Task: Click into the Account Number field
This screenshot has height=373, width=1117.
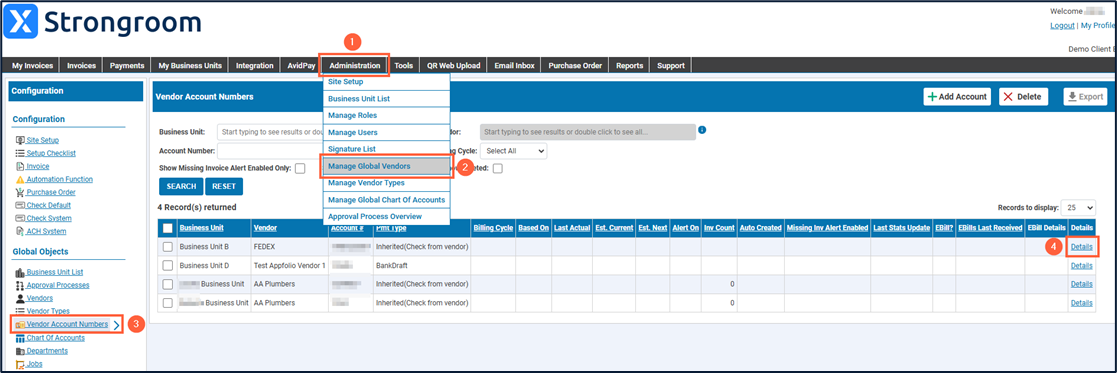Action: coord(271,151)
